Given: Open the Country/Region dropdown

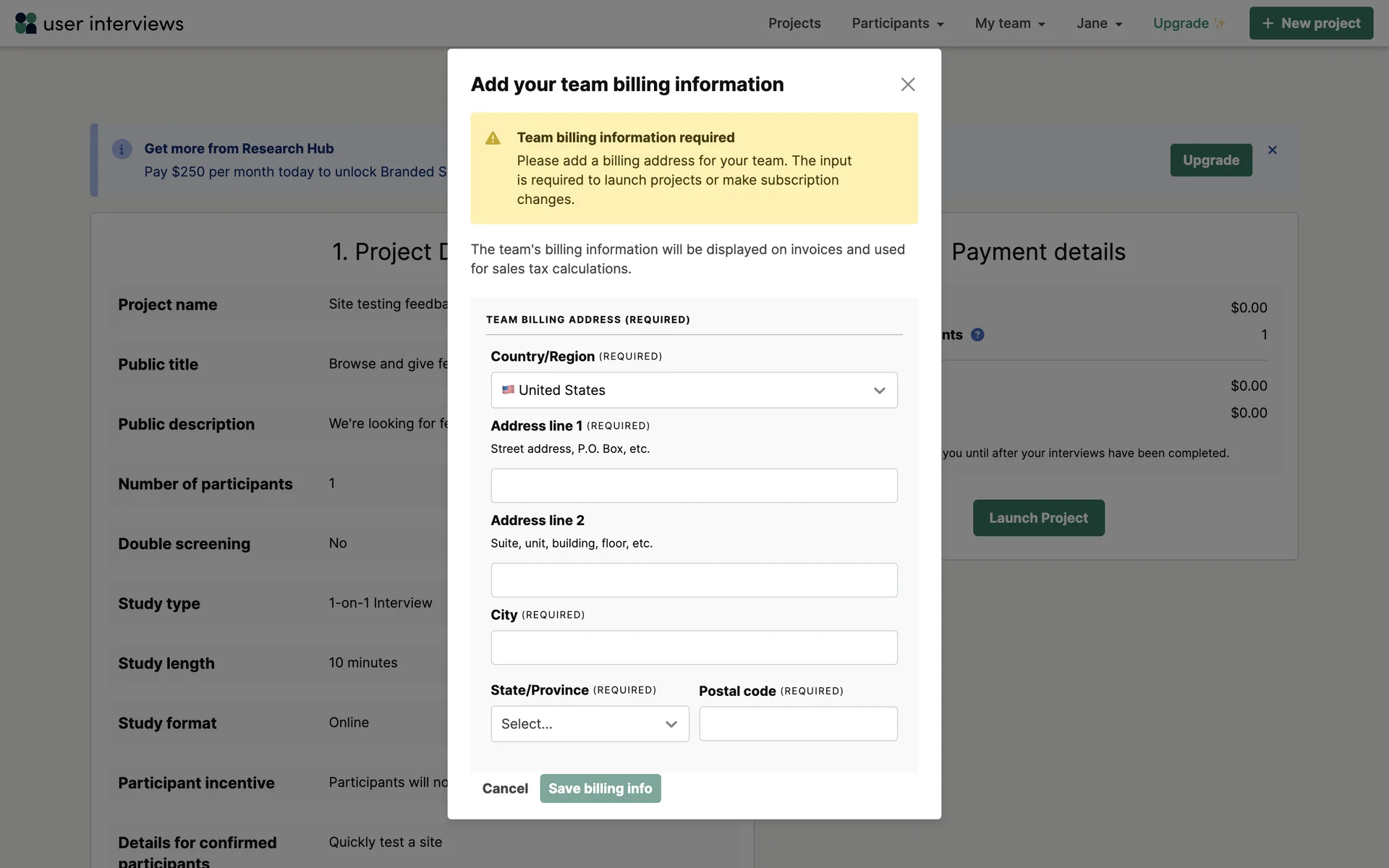Looking at the screenshot, I should click(x=693, y=390).
